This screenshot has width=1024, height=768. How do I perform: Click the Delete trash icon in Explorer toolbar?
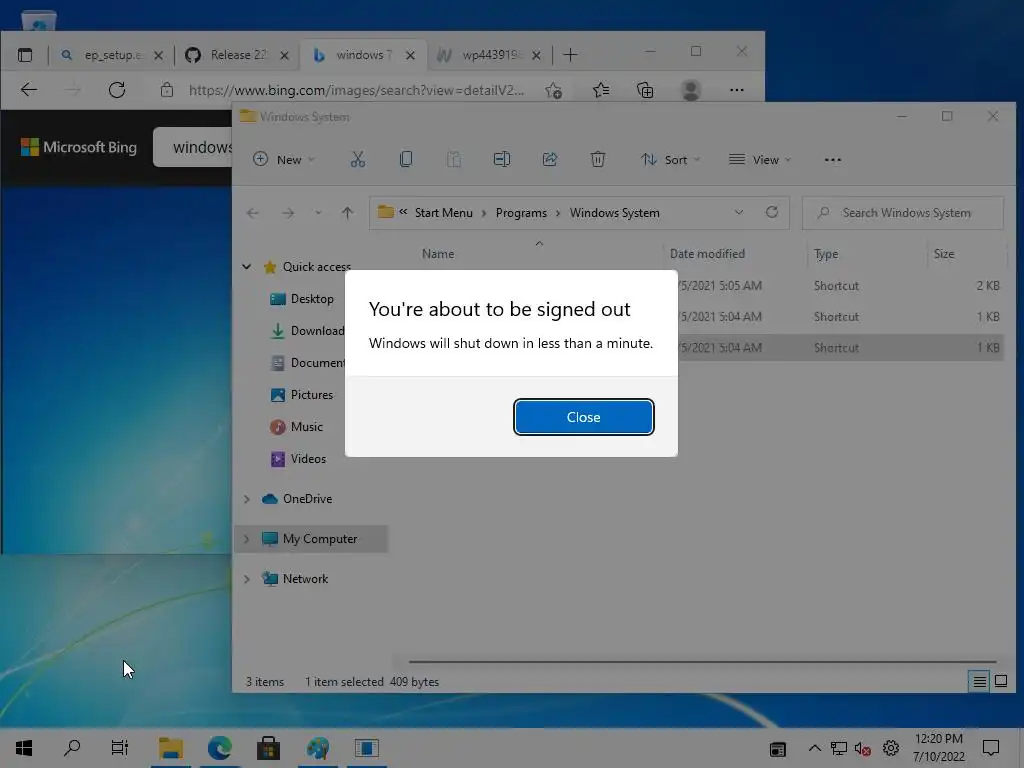(598, 159)
